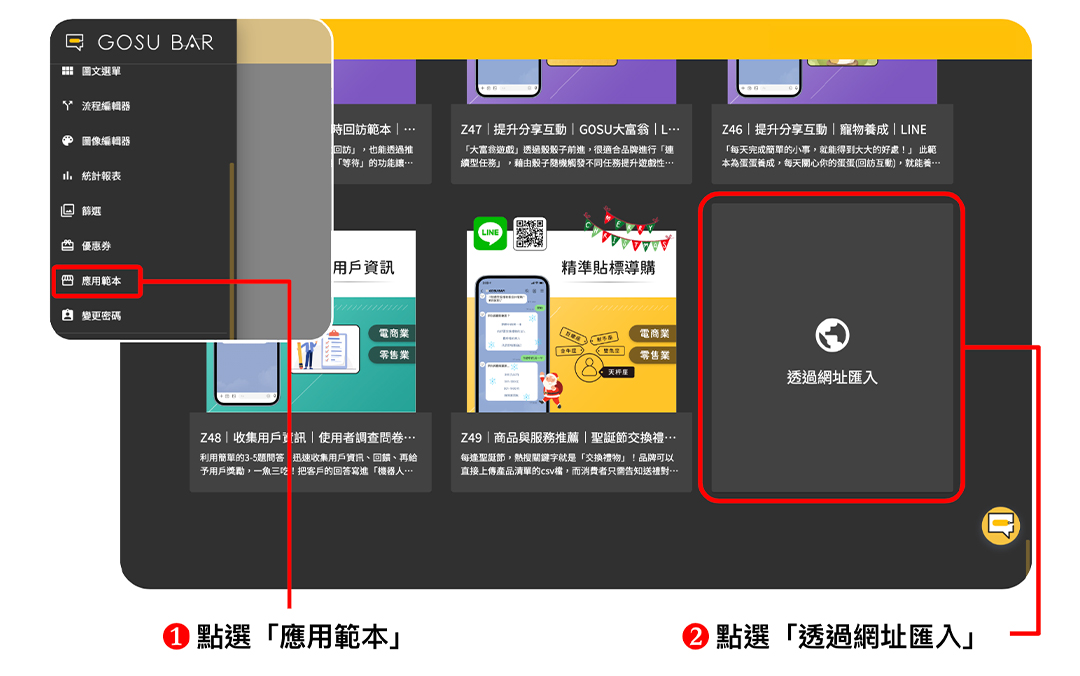
Task: Click the 電商業 tag on Z48 thumbnail
Action: tap(392, 334)
